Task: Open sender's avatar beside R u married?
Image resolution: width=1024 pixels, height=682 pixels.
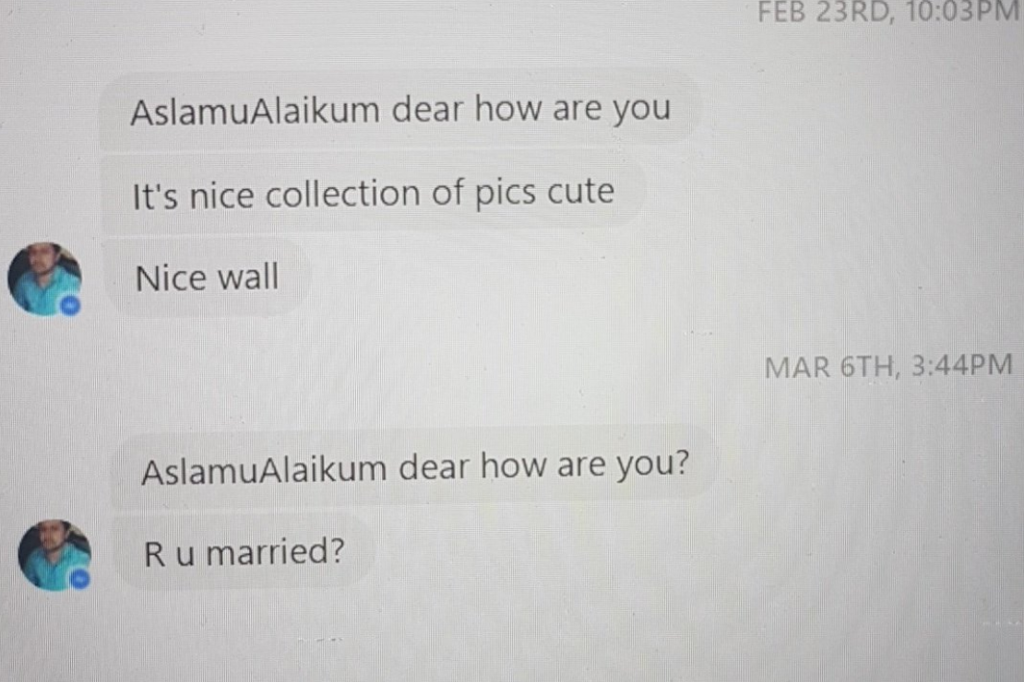Action: pos(54,555)
